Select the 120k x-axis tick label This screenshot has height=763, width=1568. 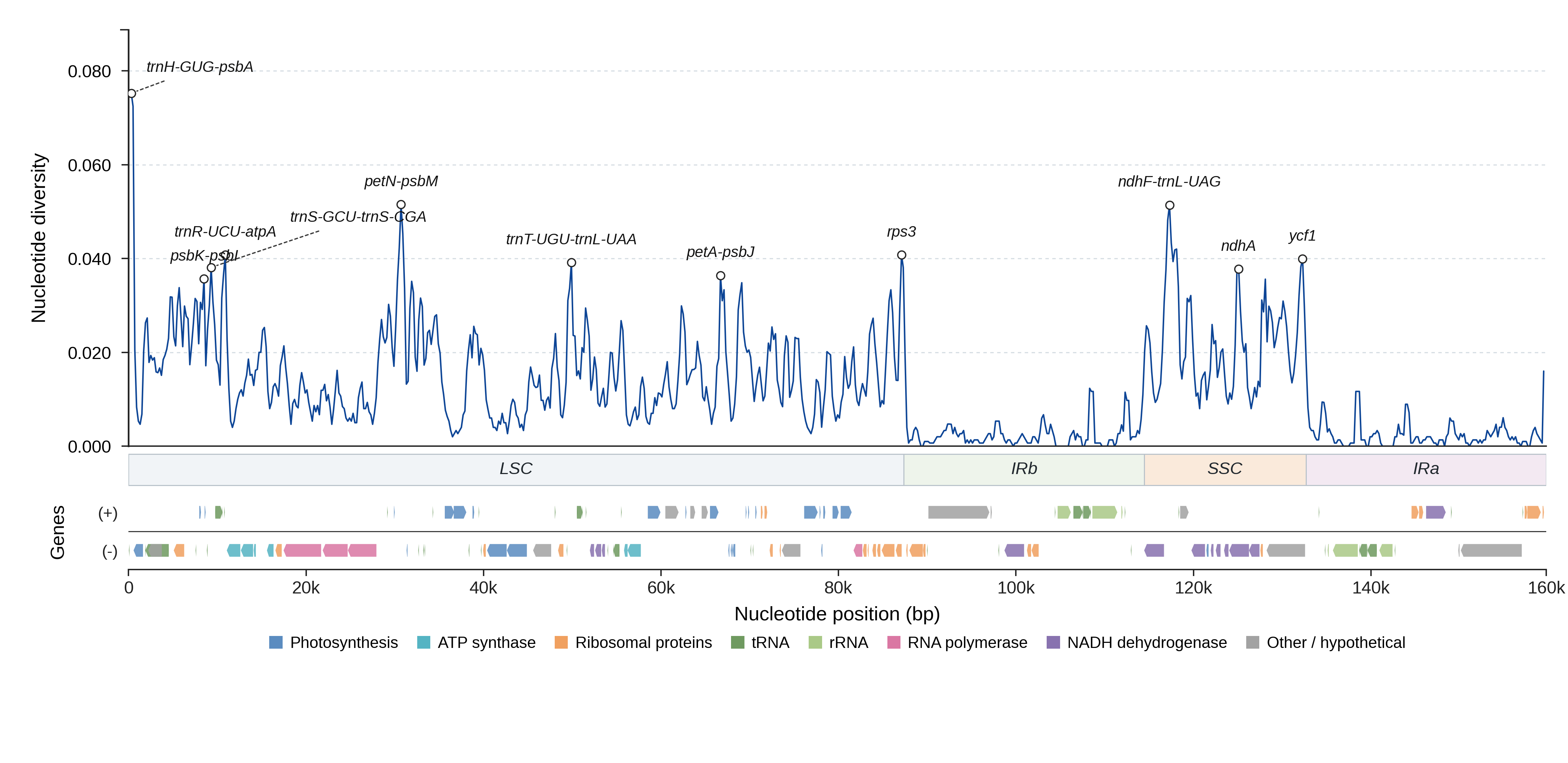point(1194,588)
